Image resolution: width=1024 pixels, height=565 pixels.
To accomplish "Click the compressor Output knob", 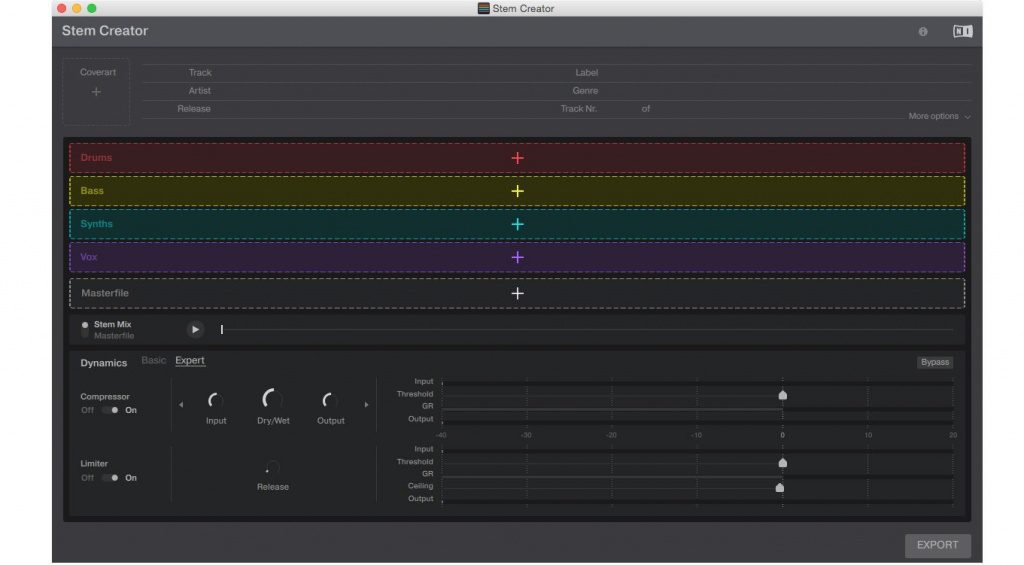I will [x=330, y=400].
